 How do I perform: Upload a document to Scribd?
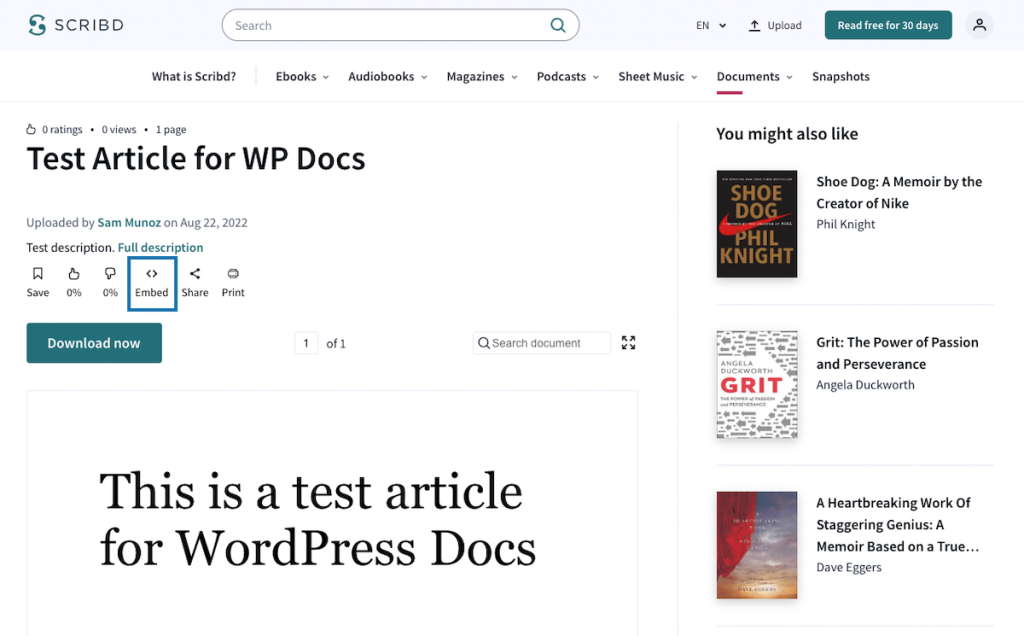(x=775, y=24)
